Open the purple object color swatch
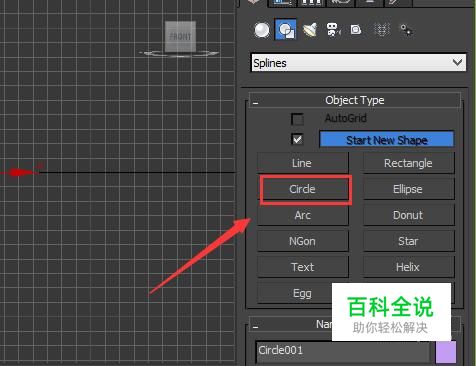This screenshot has height=366, width=476. [x=446, y=352]
